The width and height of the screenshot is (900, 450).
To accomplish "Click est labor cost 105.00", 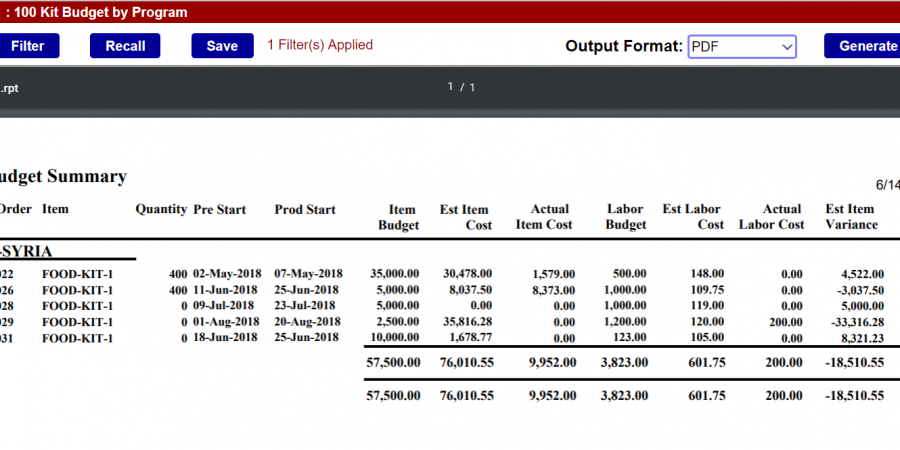I will tap(707, 337).
